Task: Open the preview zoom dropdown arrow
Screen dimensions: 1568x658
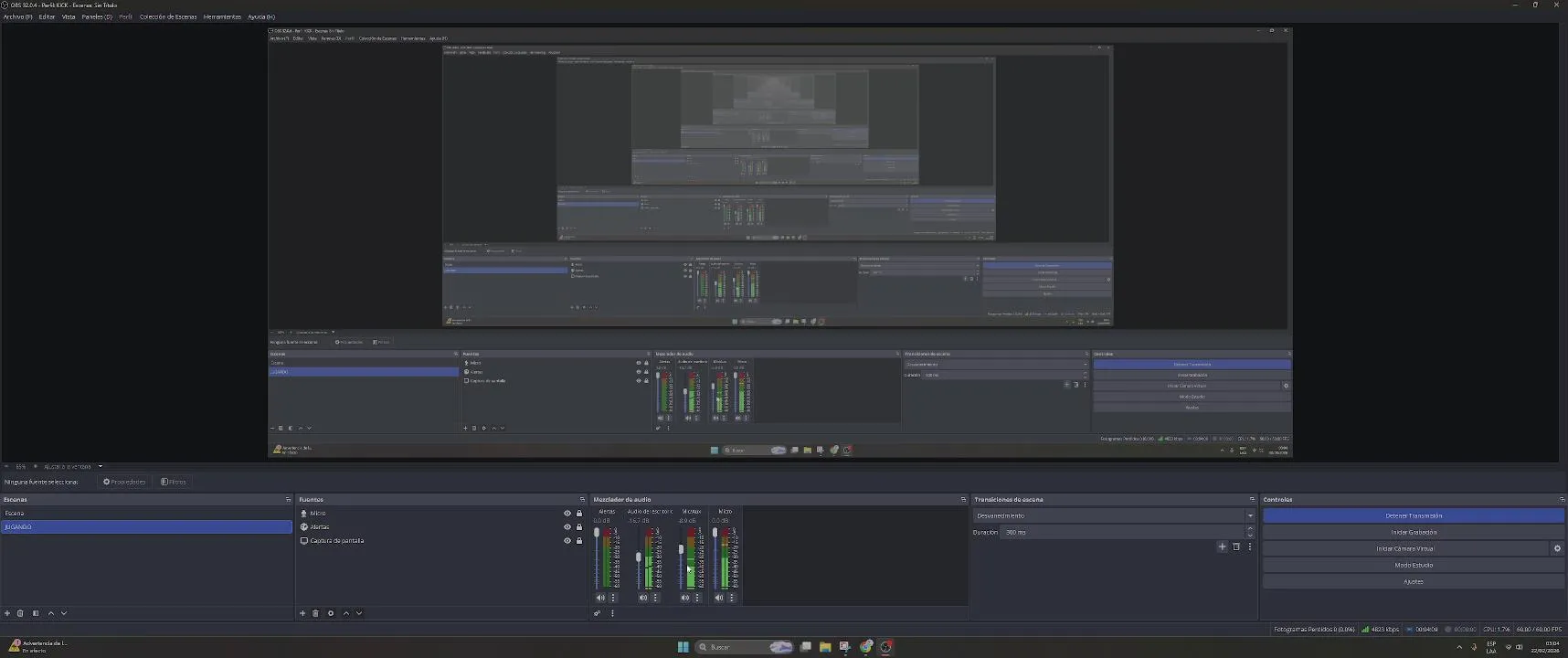Action: pyautogui.click(x=101, y=466)
